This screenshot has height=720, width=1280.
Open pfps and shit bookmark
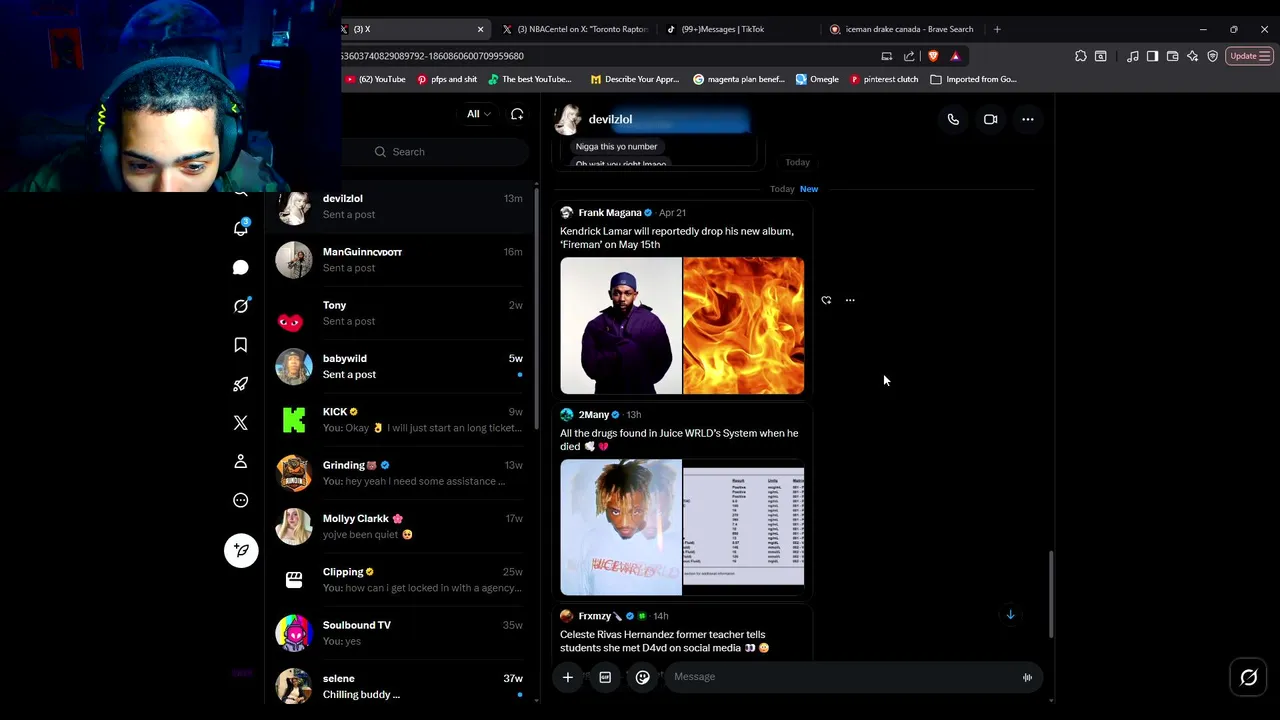coord(447,79)
